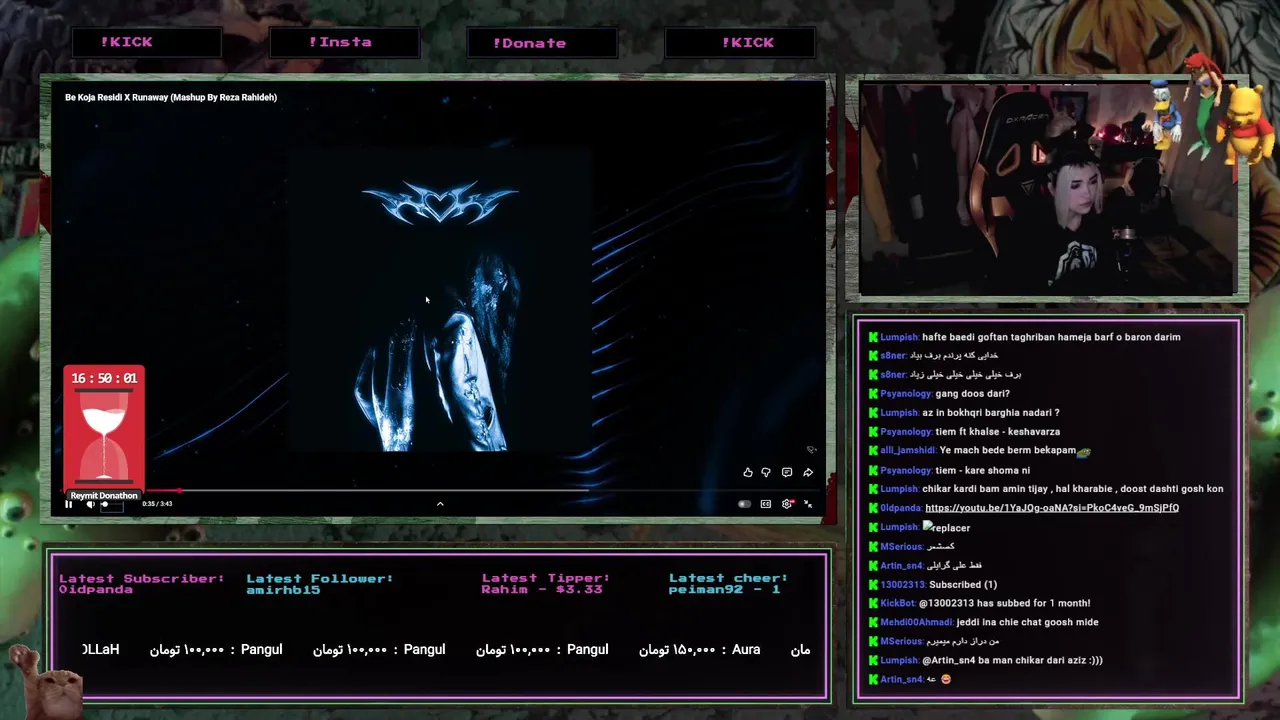Expand the upward chevron below the video
The image size is (1280, 720).
[x=440, y=504]
